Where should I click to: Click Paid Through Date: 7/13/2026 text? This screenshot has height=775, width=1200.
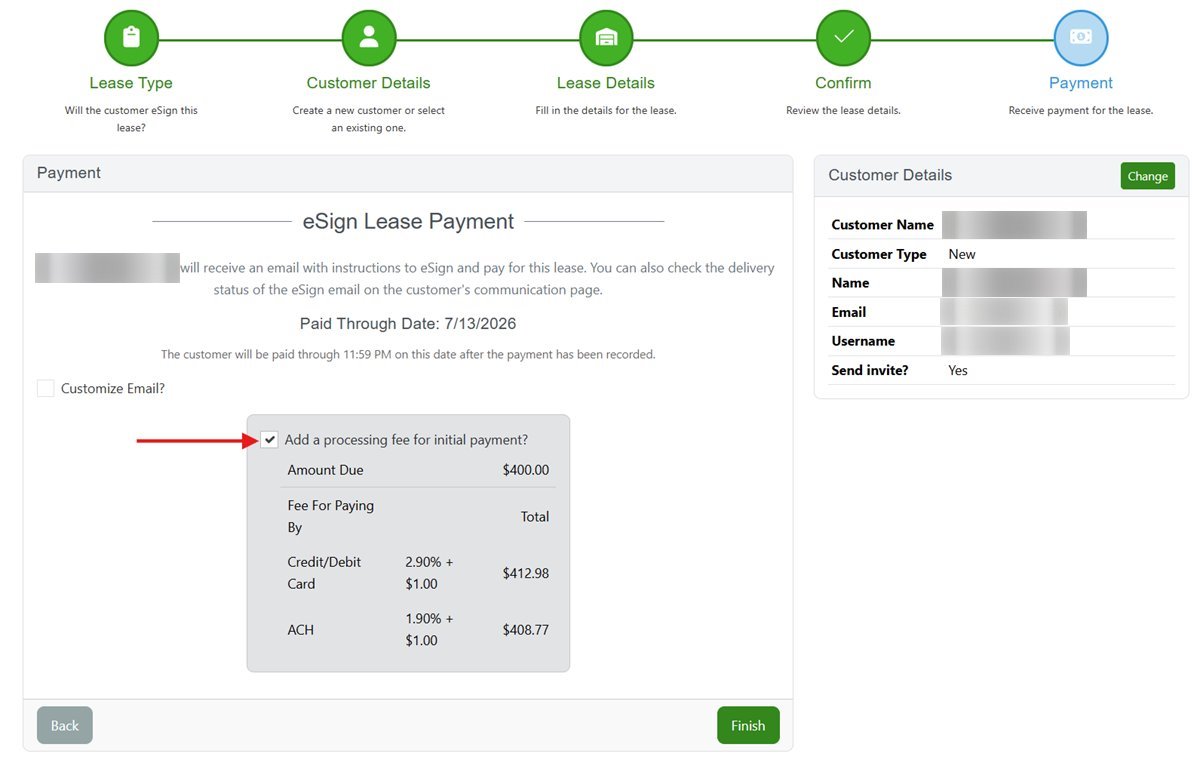point(408,324)
